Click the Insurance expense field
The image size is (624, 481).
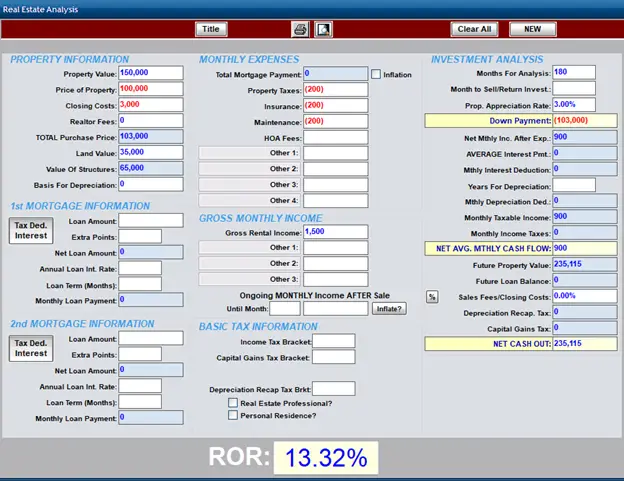tap(335, 105)
